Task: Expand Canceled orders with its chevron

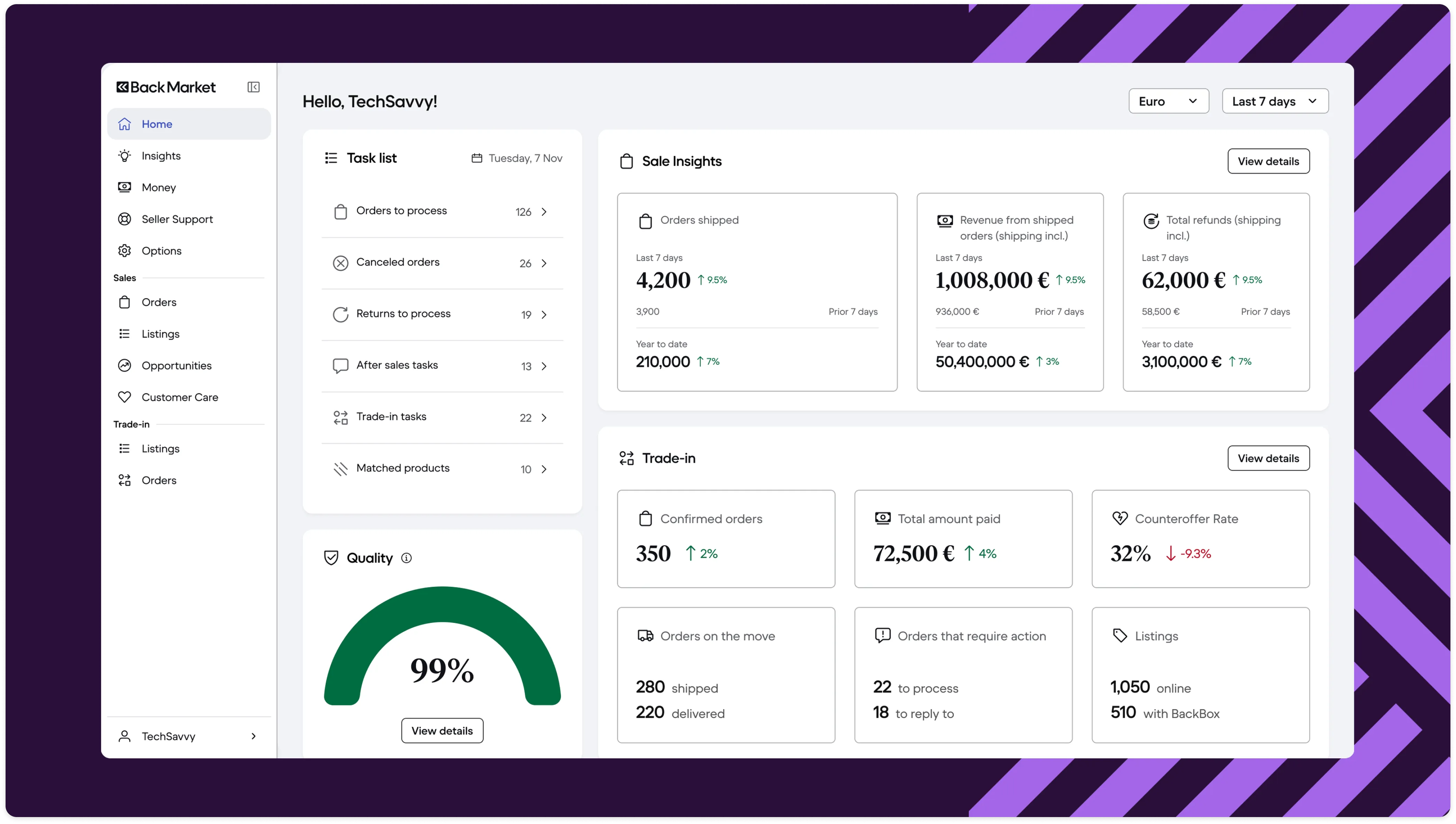Action: point(544,263)
